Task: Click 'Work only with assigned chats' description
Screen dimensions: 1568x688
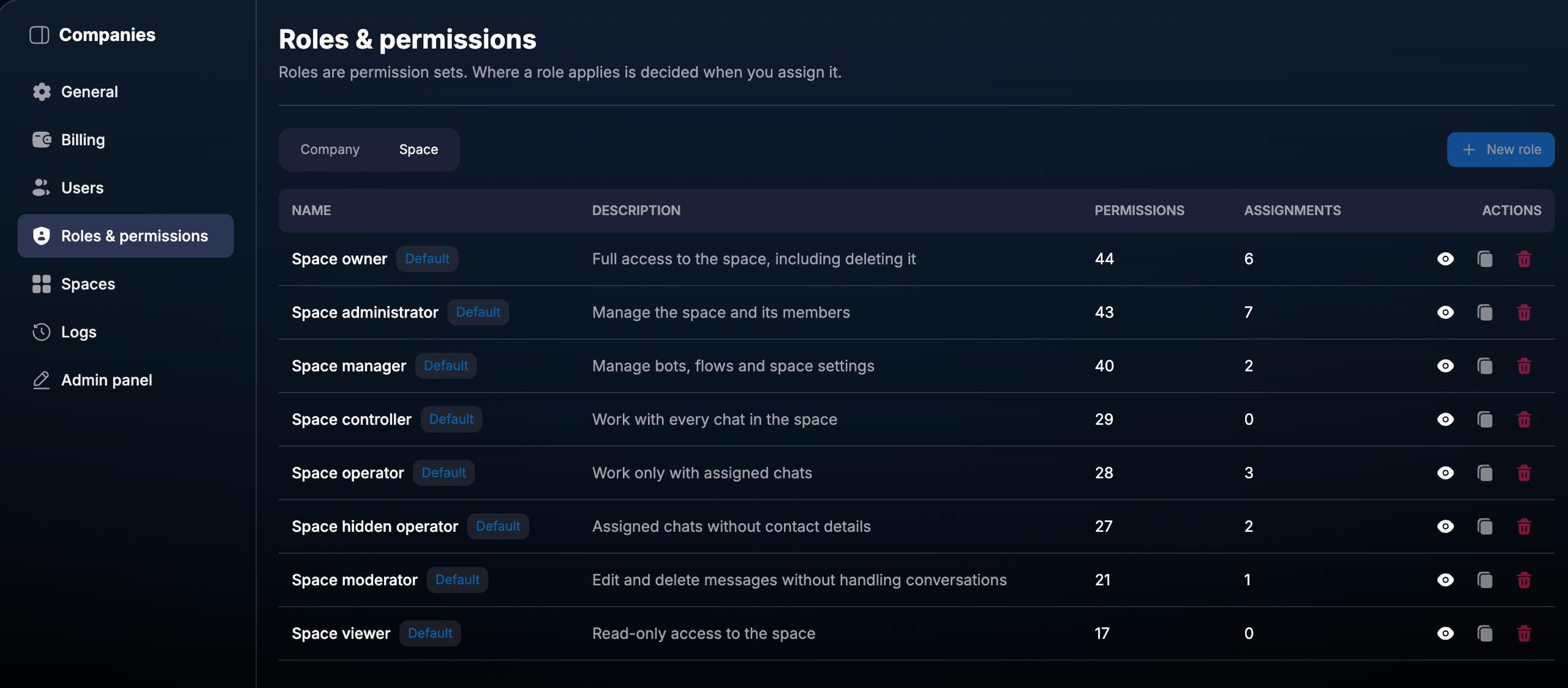Action: 702,473
